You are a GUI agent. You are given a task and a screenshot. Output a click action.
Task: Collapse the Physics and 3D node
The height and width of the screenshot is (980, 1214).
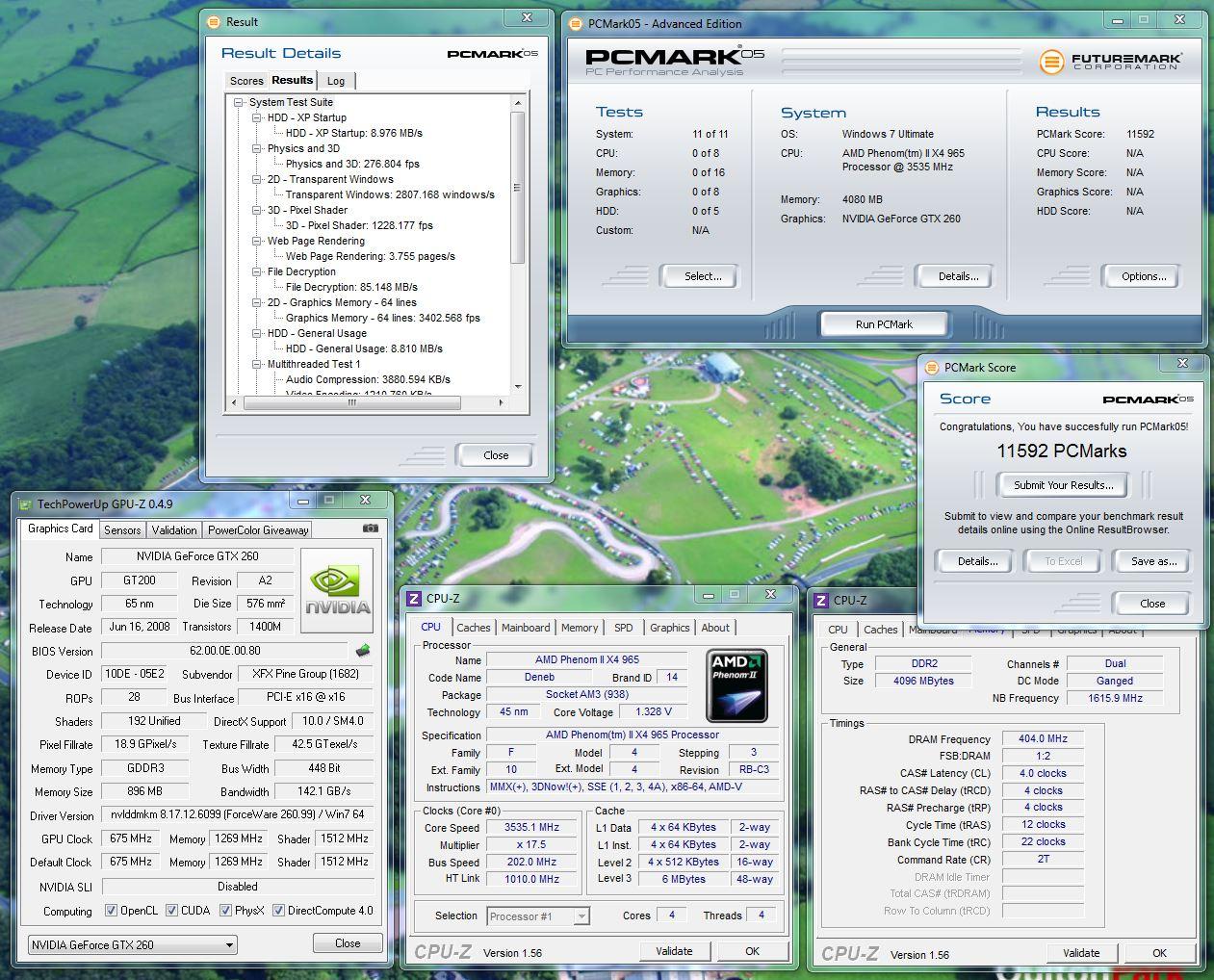coord(257,148)
